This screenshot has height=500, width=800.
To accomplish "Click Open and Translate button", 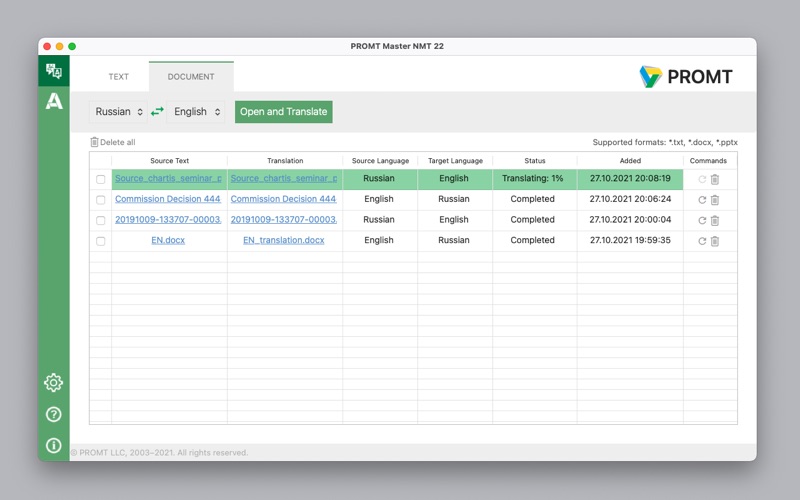I will point(284,112).
